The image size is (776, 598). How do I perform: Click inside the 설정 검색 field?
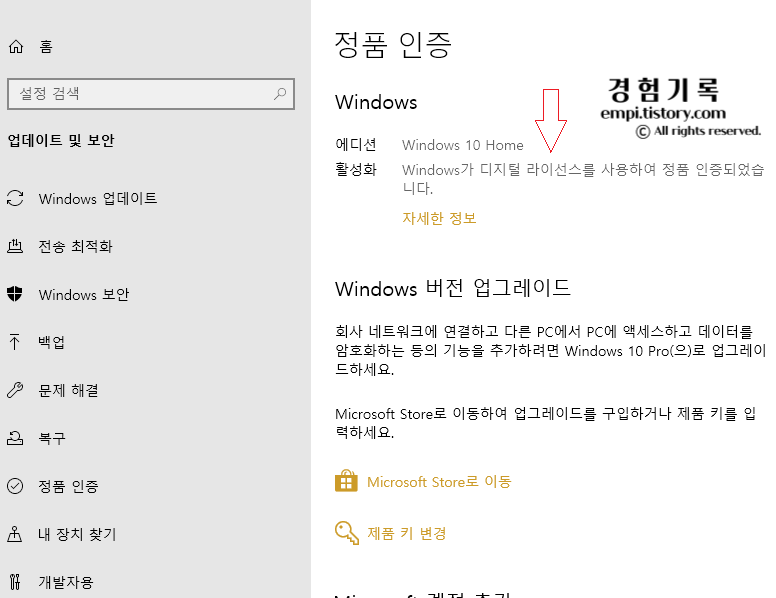151,94
